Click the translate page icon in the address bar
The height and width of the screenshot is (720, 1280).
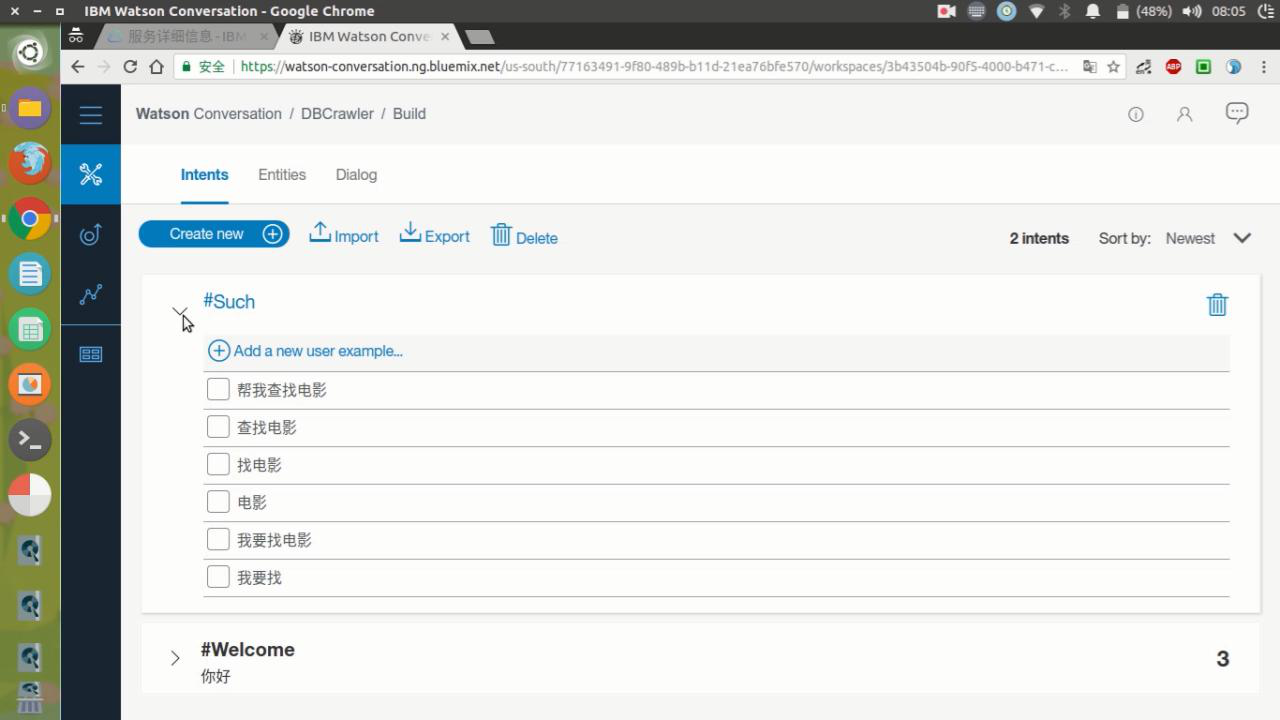(x=1089, y=67)
